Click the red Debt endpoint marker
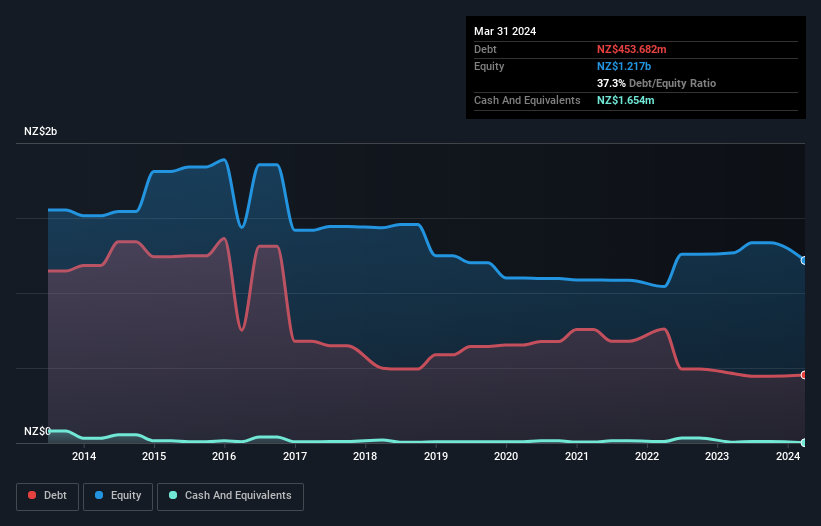This screenshot has height=526, width=821. coord(804,375)
